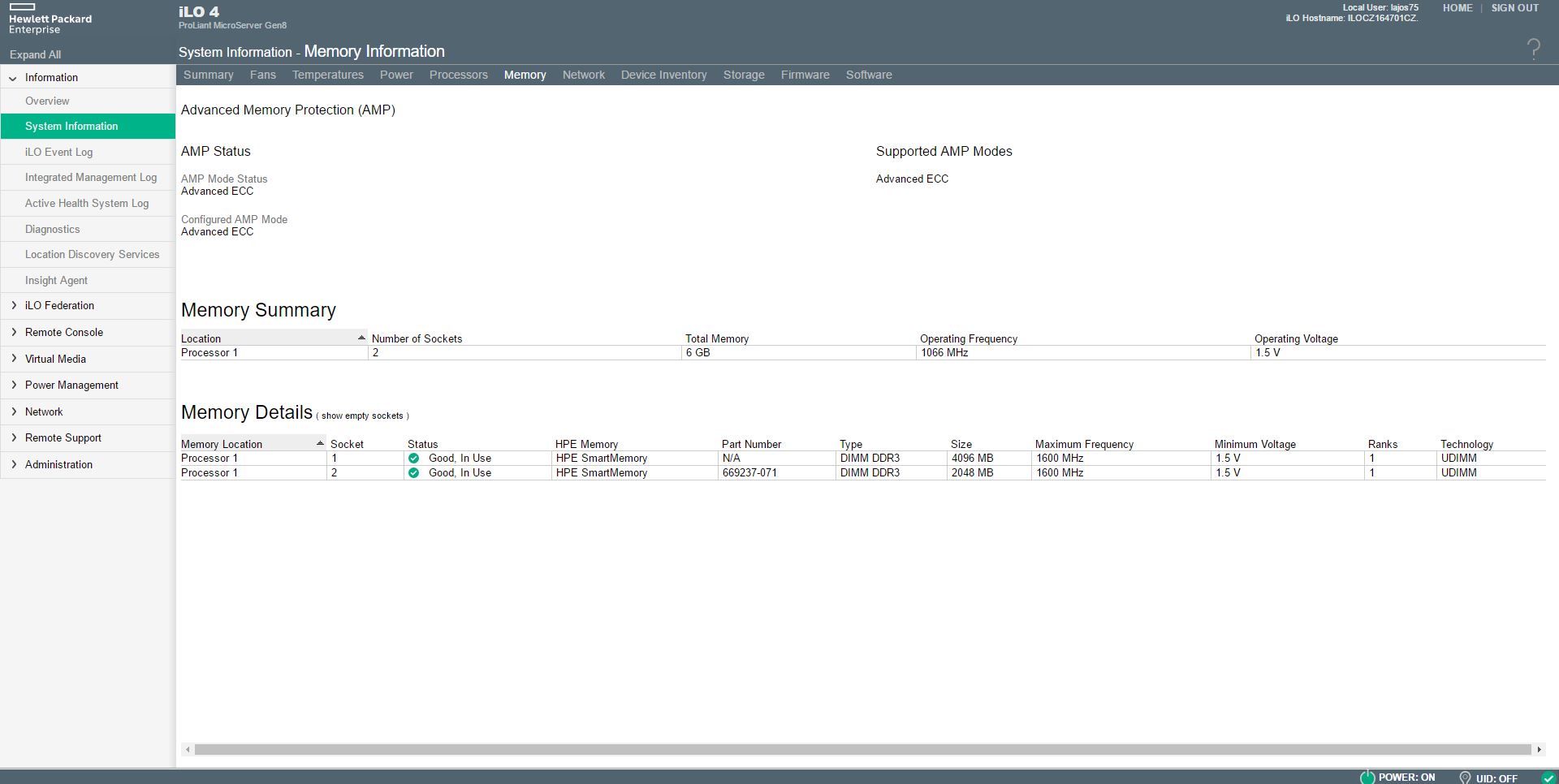
Task: Sort Memory Summary by Location arrow
Action: click(x=361, y=338)
